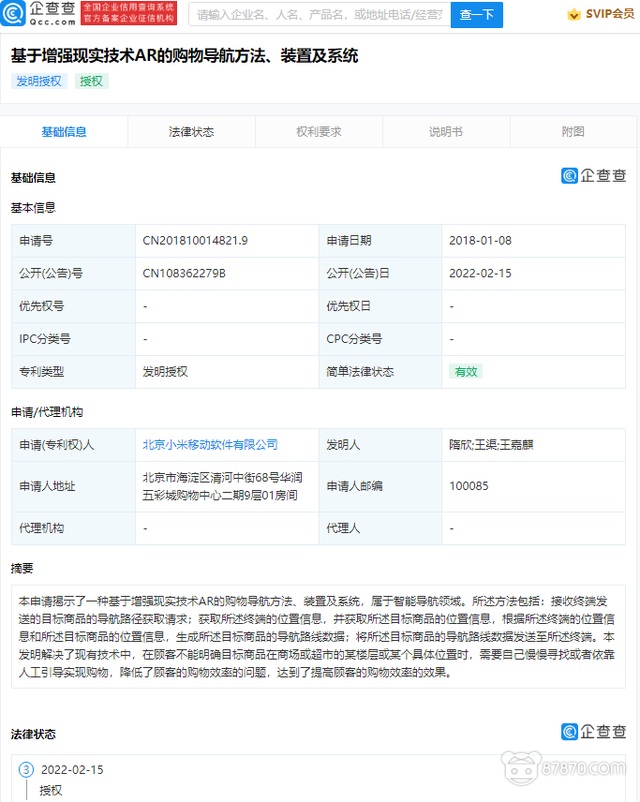Click the 简单法律状态 label cell
Viewport: 640px width, 802px height.
click(380, 372)
